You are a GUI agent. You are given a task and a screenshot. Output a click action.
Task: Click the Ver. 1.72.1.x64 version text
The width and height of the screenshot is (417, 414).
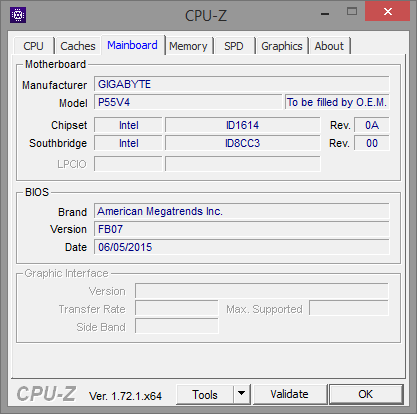[x=125, y=396]
